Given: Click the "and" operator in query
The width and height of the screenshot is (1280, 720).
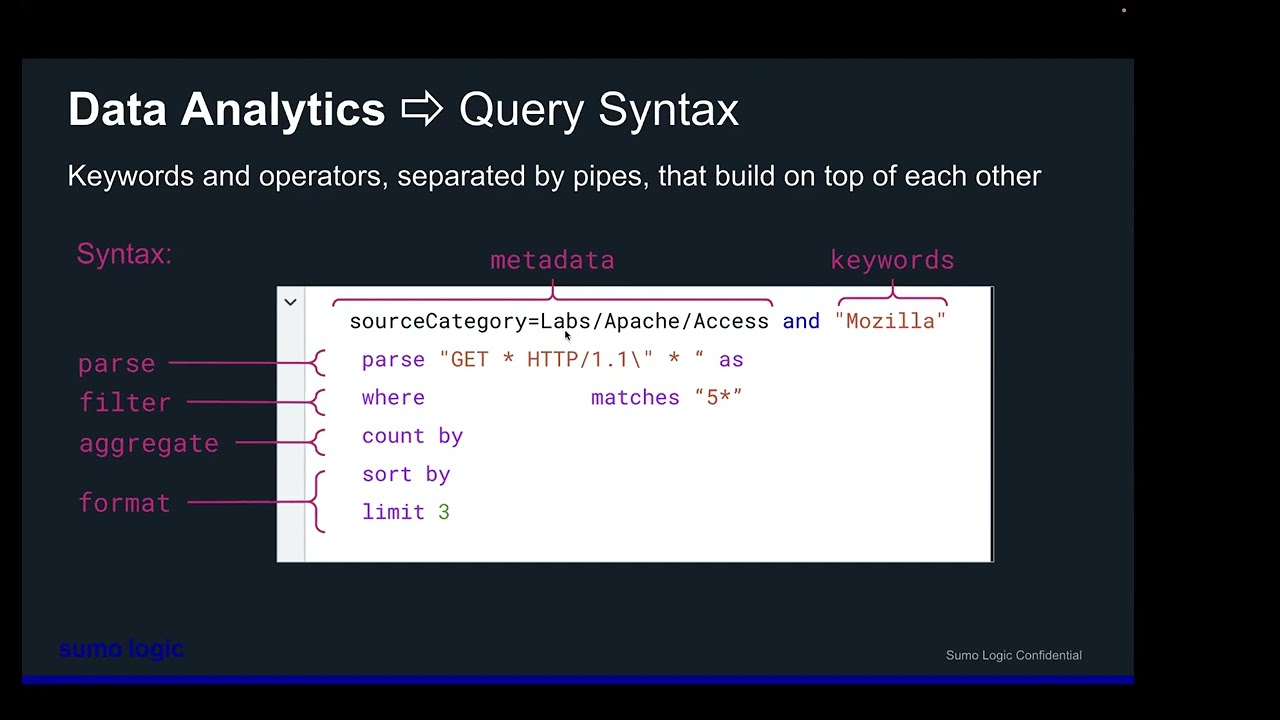Looking at the screenshot, I should click(801, 321).
